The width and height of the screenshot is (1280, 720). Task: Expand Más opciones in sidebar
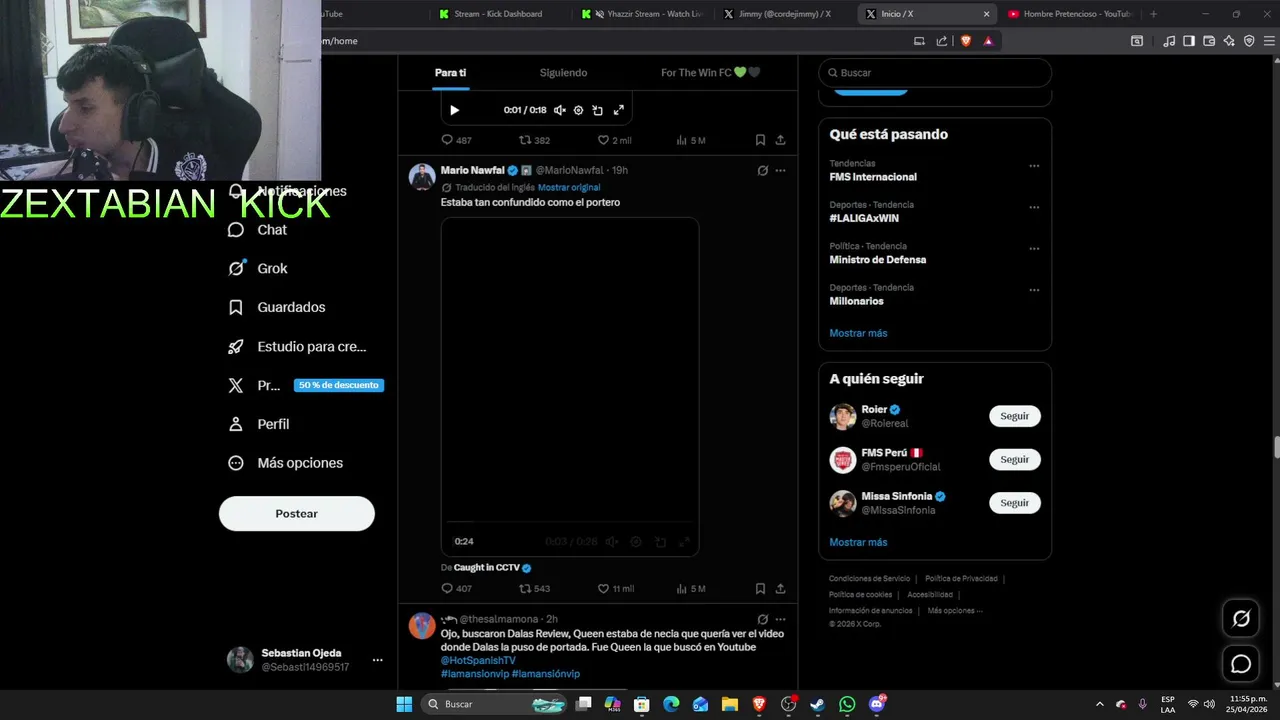pos(286,463)
